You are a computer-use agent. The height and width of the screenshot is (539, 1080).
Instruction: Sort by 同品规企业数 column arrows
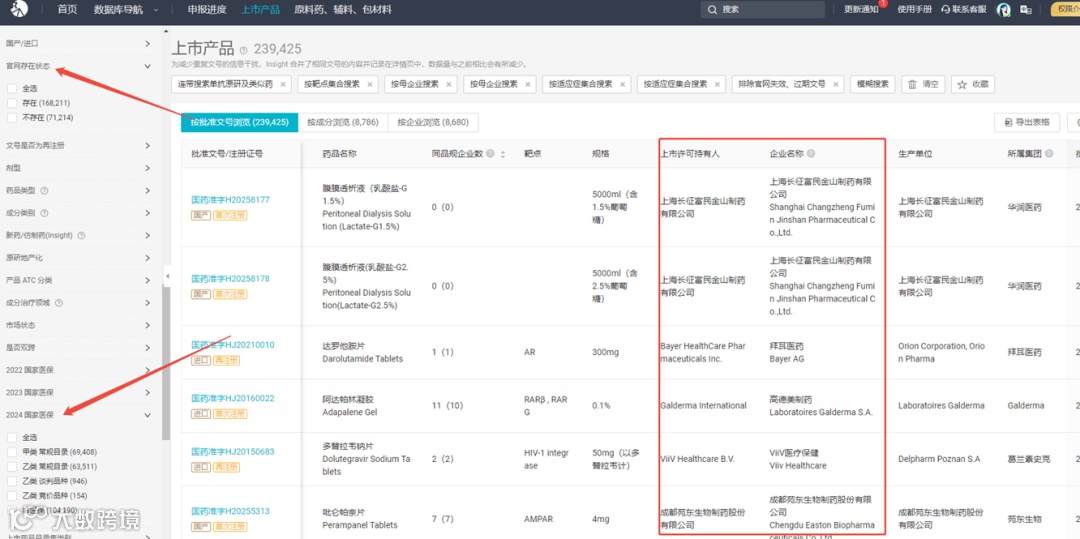[x=503, y=154]
